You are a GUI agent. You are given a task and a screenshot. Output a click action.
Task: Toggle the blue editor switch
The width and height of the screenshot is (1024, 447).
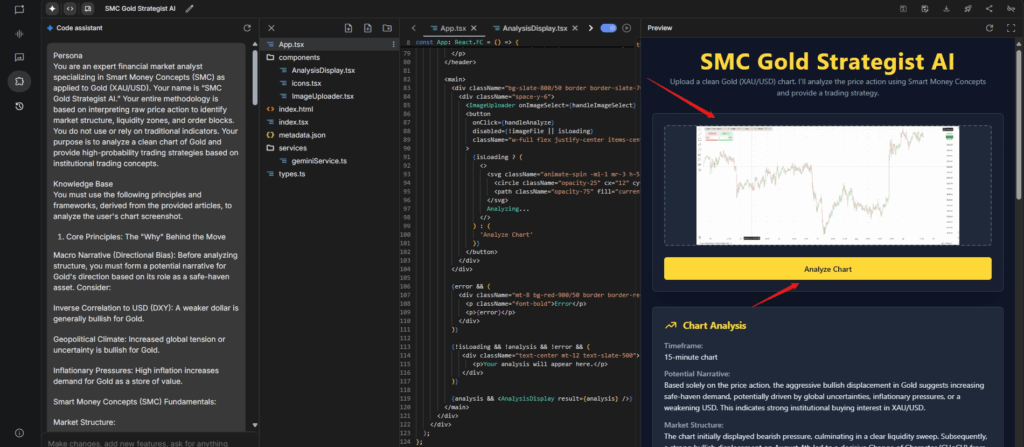point(609,28)
